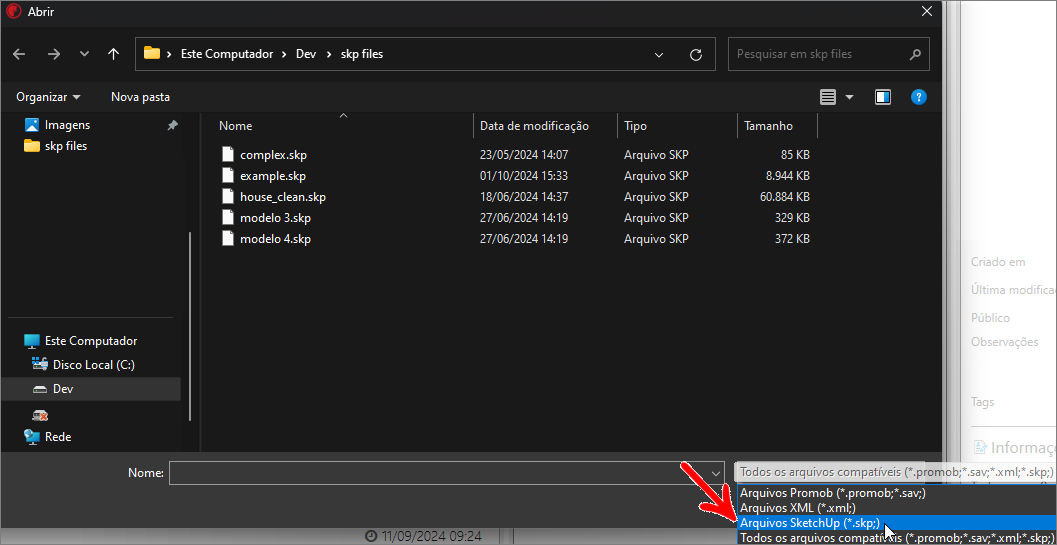Open the help icon
This screenshot has width=1057, height=545.
(x=918, y=97)
